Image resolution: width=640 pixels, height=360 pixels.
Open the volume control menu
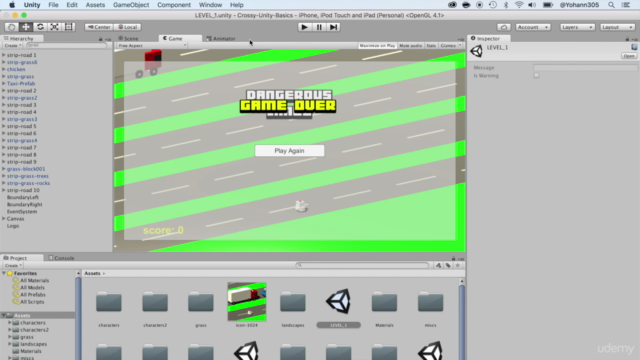pos(532,5)
